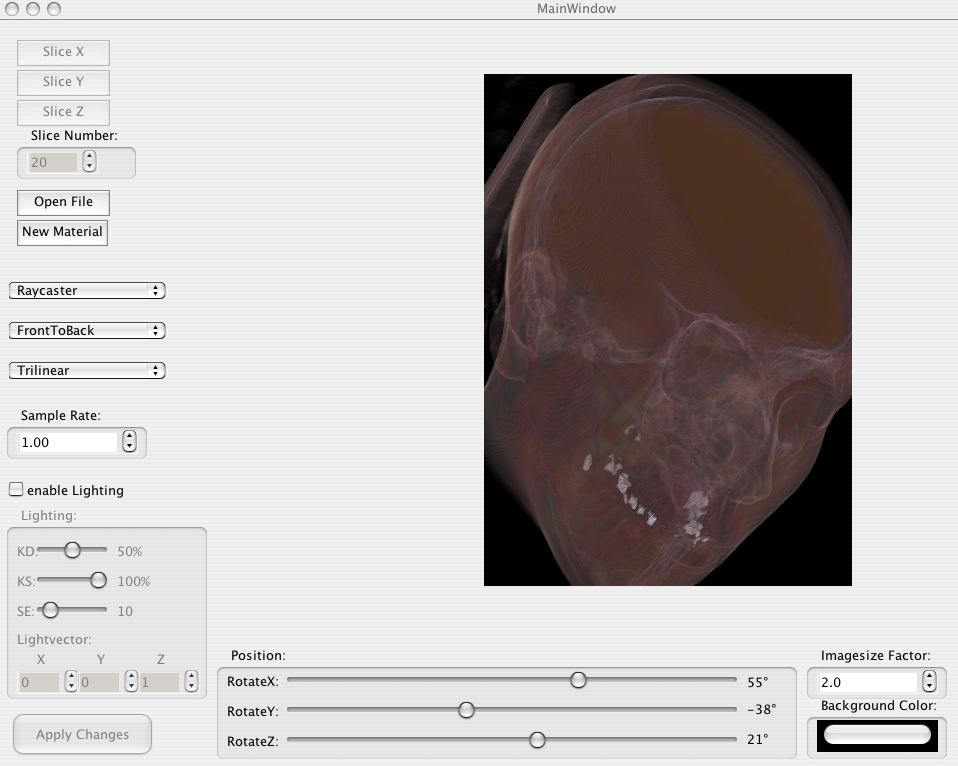Viewport: 958px width, 766px height.
Task: Click the Lightvector Y input field
Action: point(98,682)
